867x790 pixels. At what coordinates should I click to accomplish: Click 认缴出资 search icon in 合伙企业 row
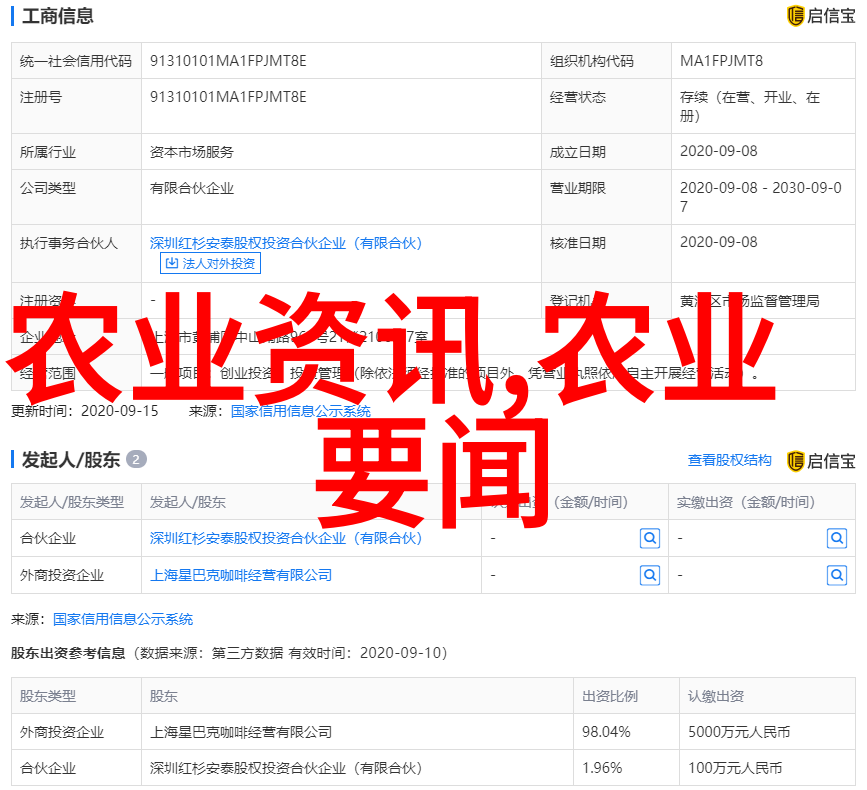tap(650, 538)
